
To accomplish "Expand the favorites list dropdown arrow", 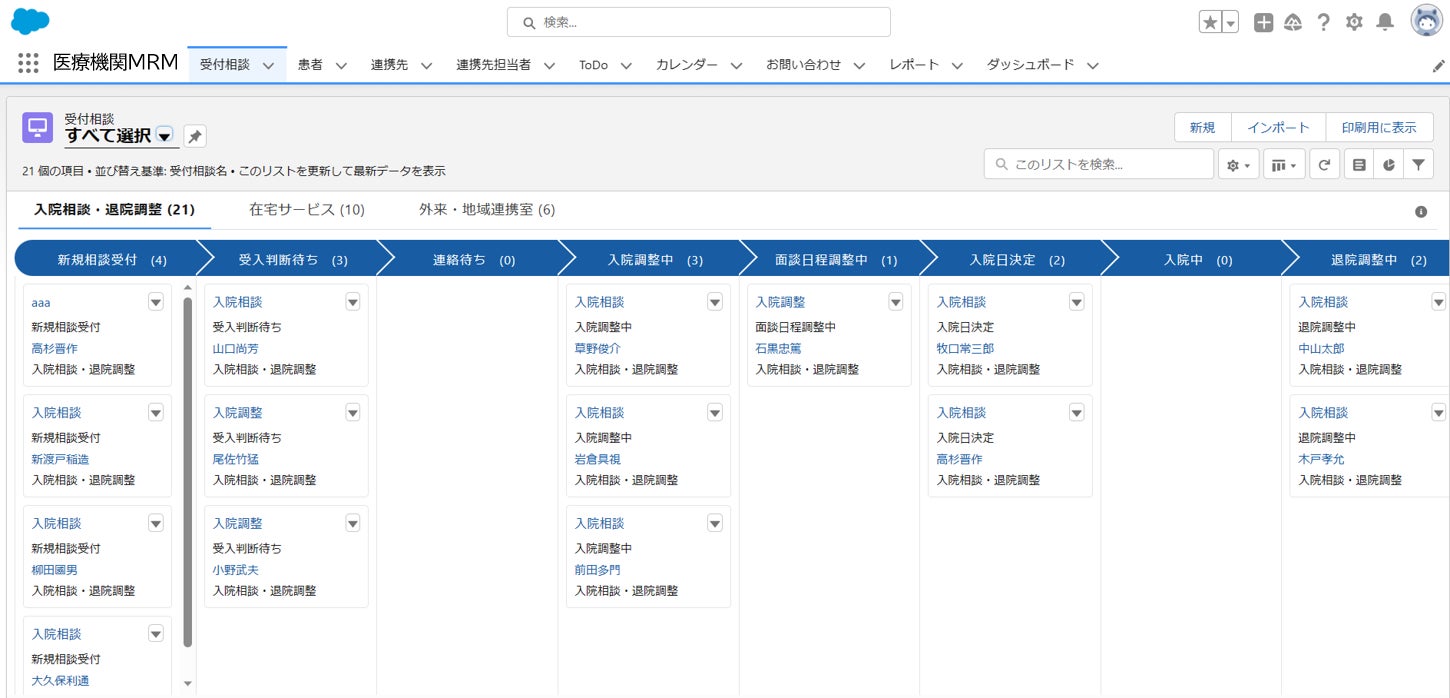I will [1231, 22].
